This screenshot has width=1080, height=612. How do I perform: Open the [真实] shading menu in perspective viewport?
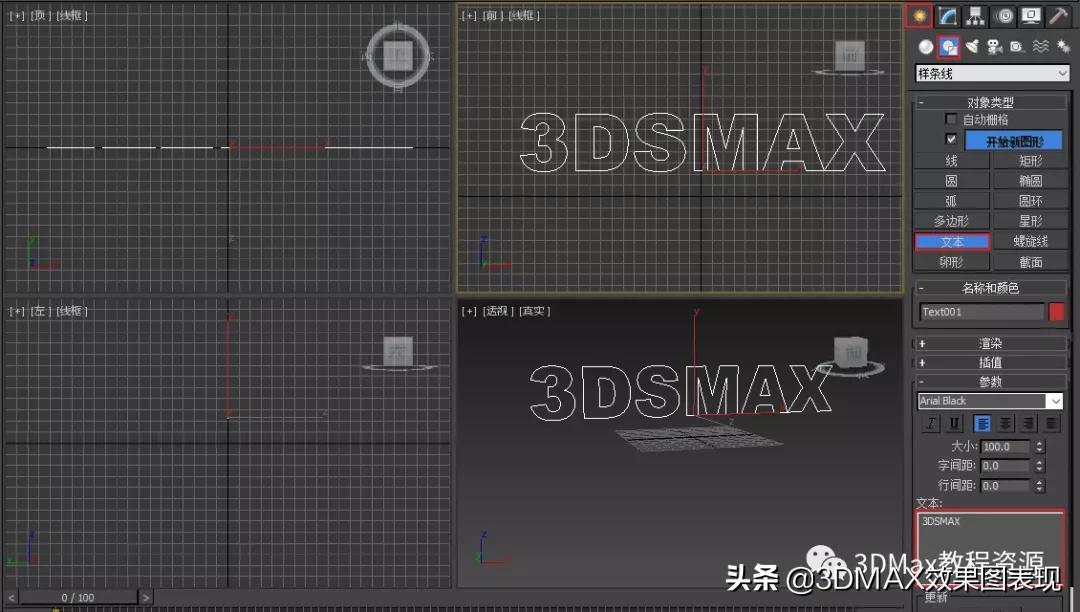[534, 311]
